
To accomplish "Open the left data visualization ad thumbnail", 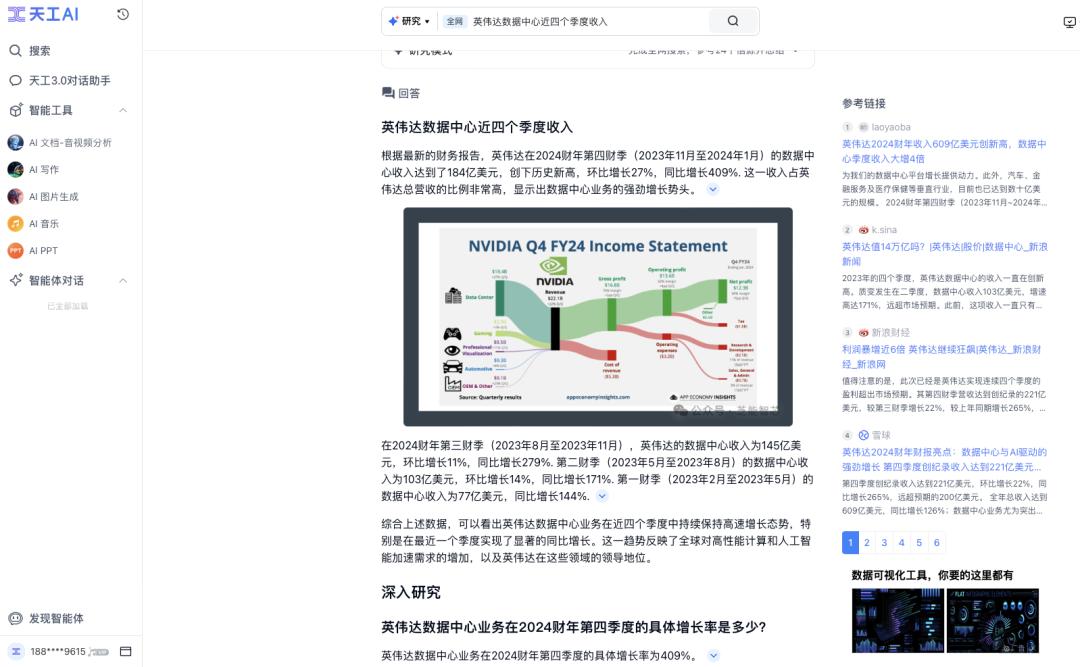I will pos(897,621).
